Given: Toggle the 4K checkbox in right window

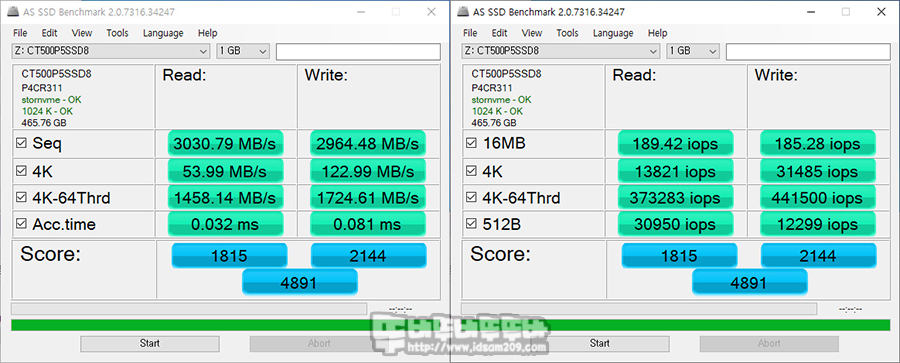Looking at the screenshot, I should pos(471,171).
